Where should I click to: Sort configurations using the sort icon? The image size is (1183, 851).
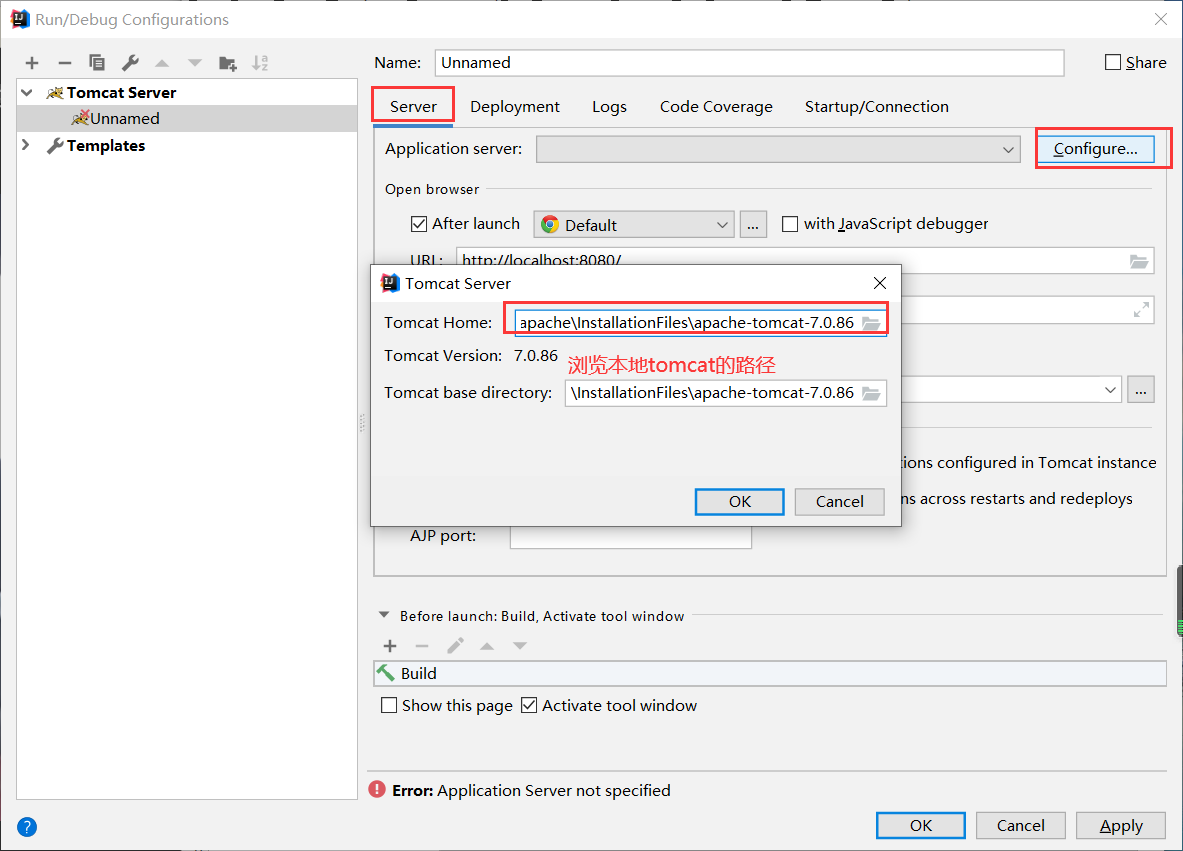260,62
